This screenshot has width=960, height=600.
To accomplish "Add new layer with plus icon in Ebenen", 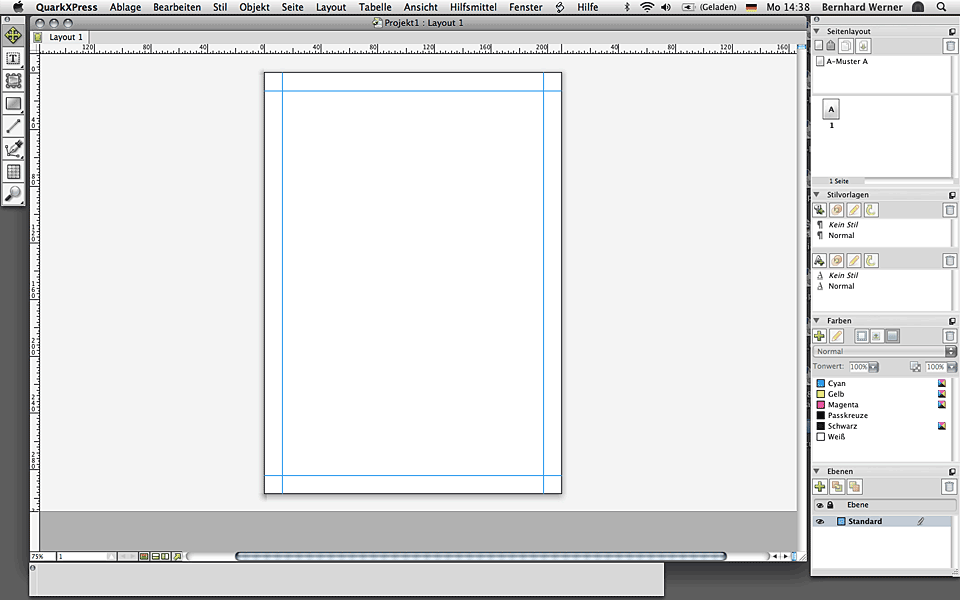I will 819,487.
